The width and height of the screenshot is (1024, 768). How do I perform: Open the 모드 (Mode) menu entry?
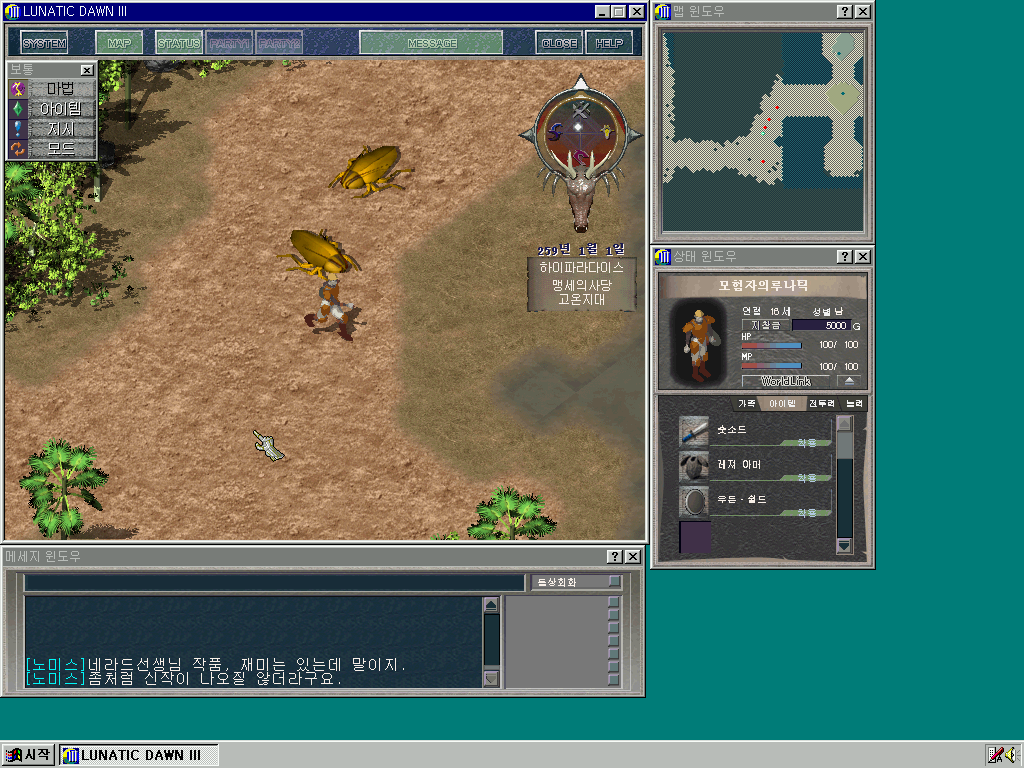coord(61,149)
